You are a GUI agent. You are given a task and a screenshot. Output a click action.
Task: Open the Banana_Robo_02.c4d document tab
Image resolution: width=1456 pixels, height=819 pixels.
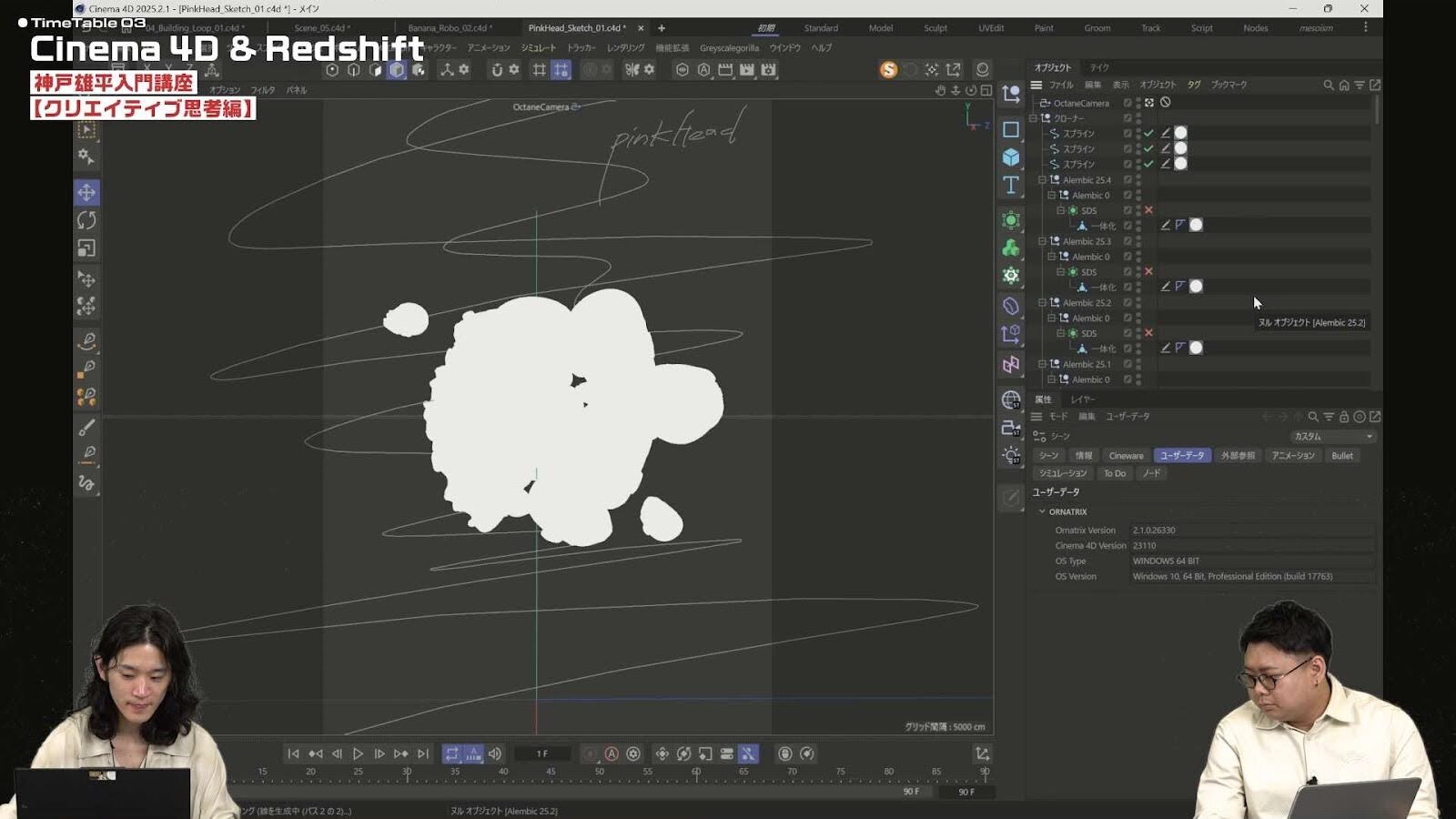[x=449, y=28]
